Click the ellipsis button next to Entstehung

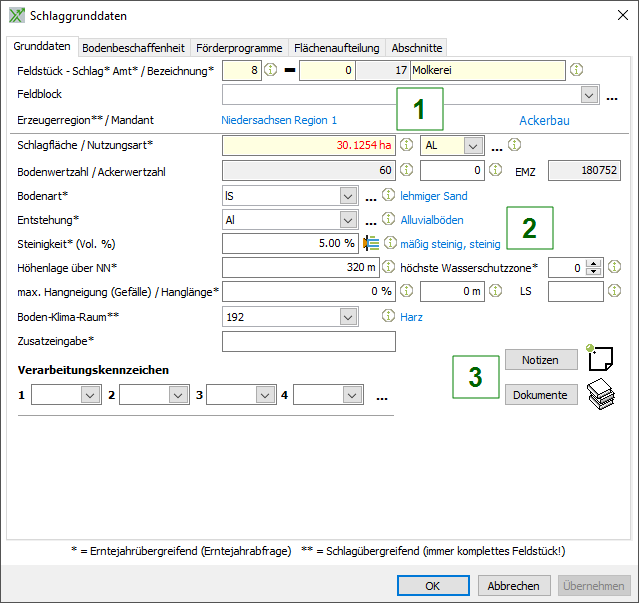(370, 220)
